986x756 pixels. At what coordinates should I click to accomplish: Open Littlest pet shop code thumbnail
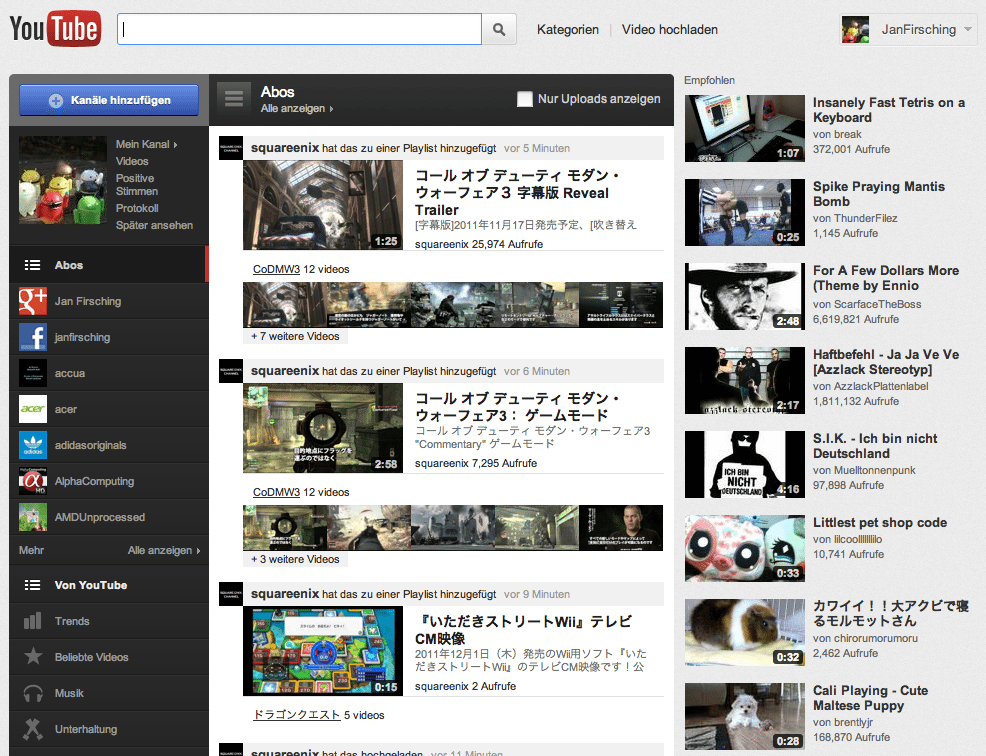tap(745, 548)
